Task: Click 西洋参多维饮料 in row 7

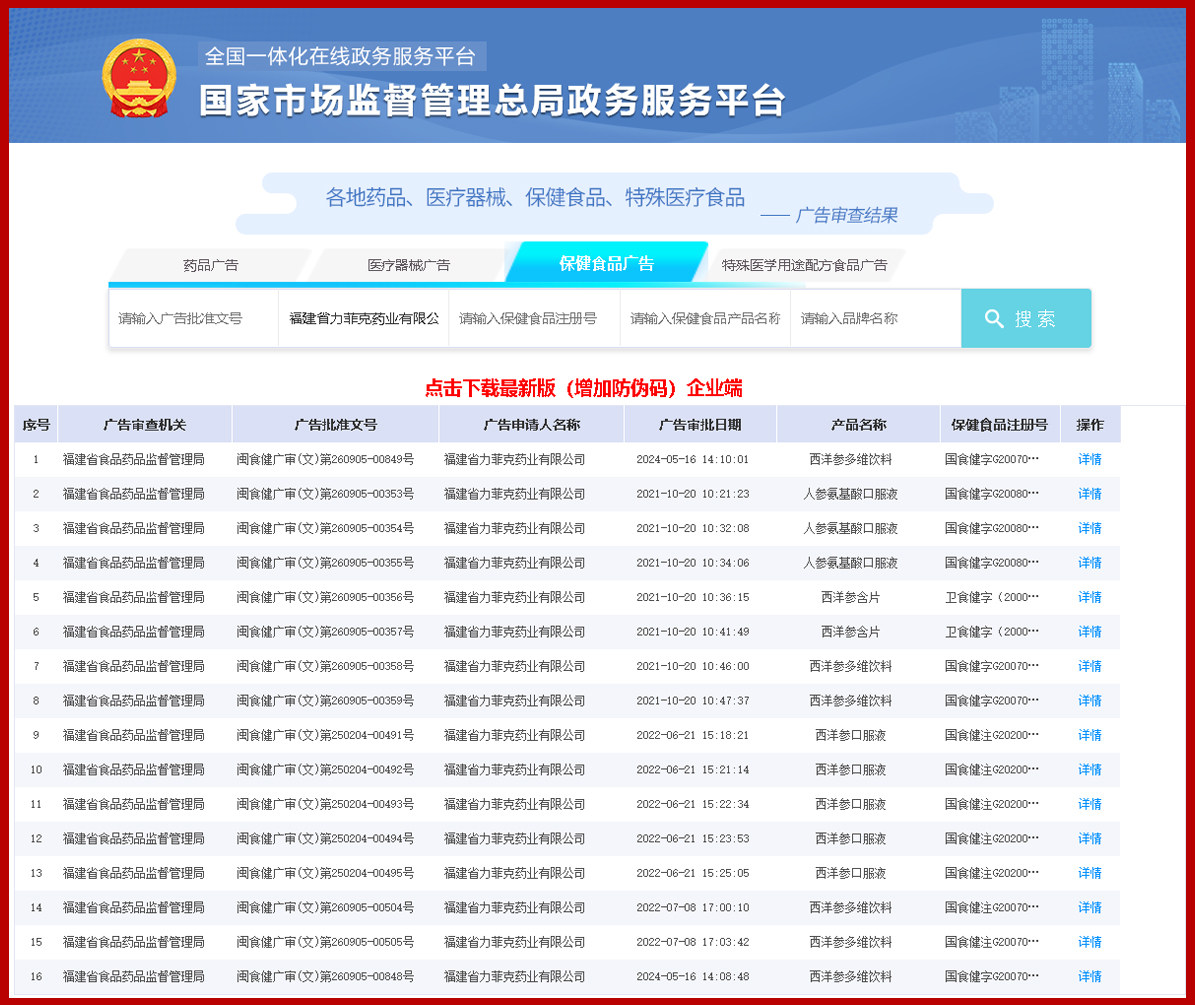Action: [x=851, y=666]
